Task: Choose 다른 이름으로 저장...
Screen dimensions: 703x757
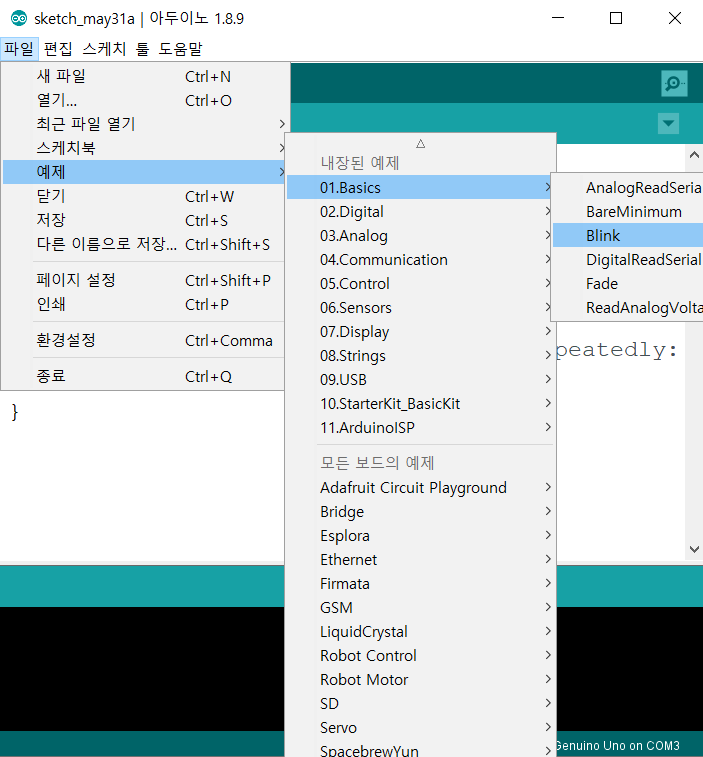Action: (144, 244)
